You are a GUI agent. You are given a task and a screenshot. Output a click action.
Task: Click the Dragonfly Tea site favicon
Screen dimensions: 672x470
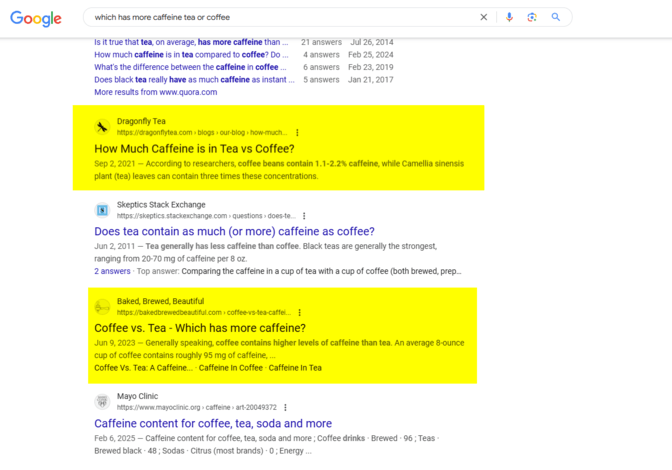(x=102, y=127)
